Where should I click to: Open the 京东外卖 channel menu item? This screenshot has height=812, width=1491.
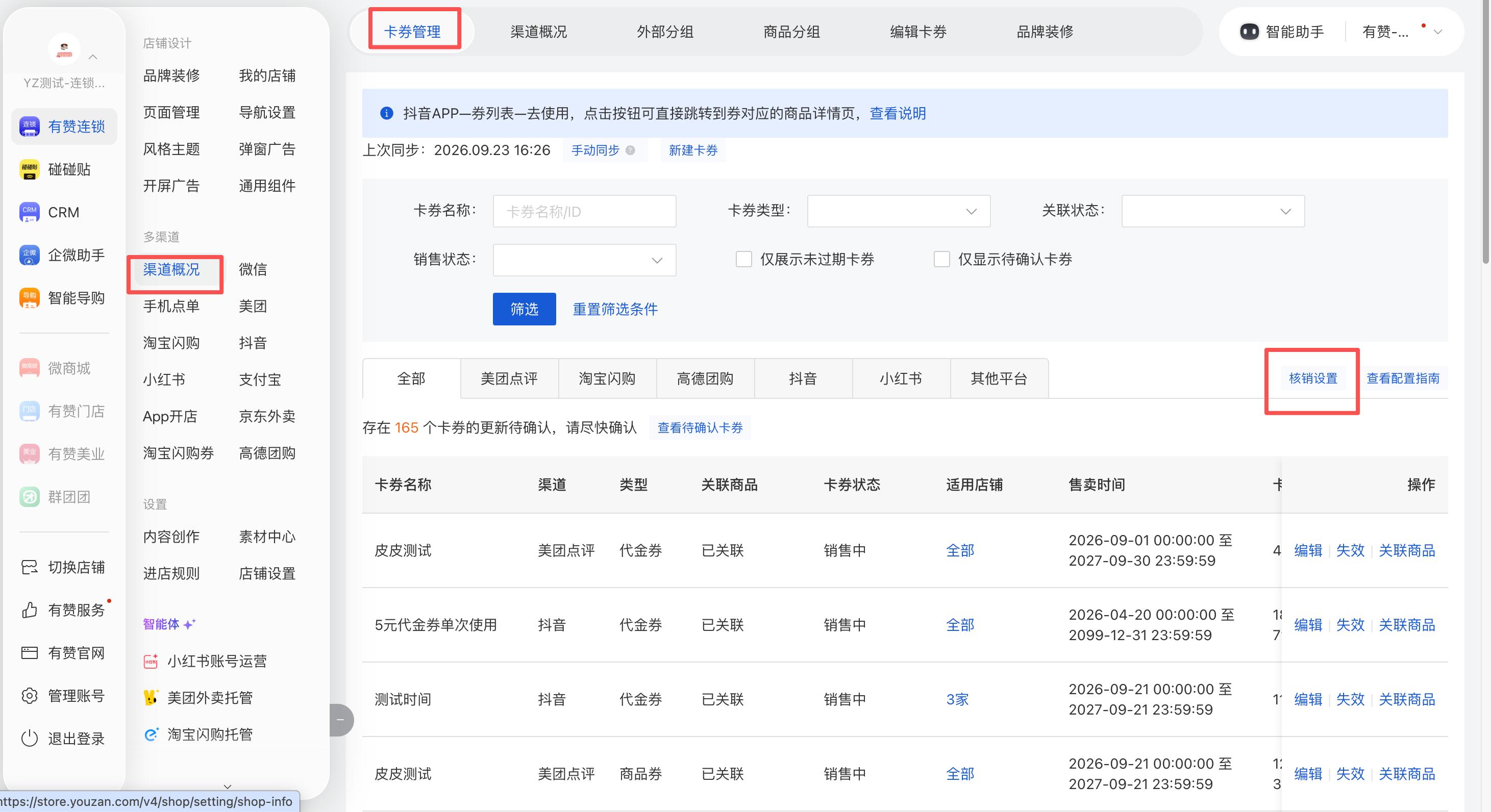point(267,416)
